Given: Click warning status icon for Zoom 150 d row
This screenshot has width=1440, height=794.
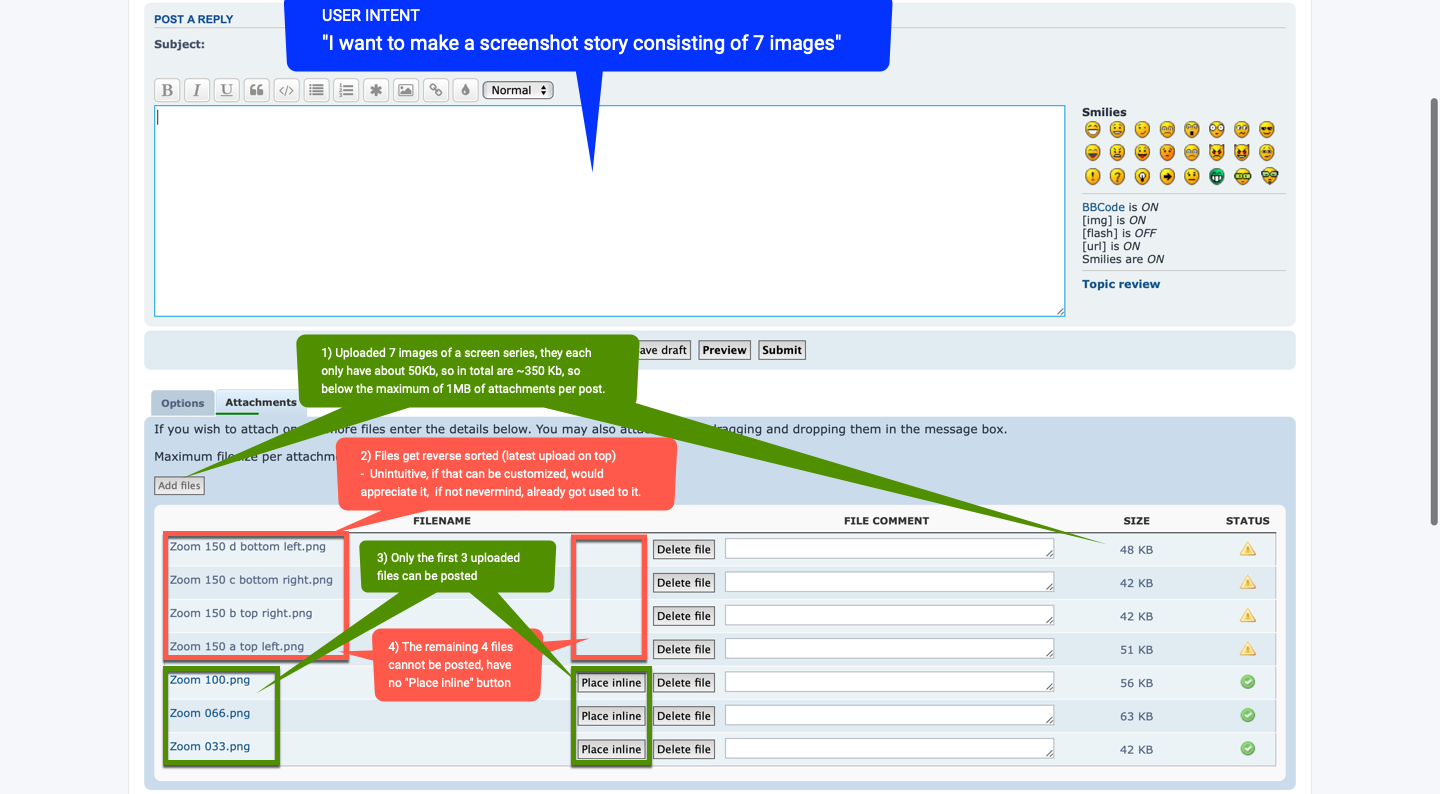Looking at the screenshot, I should [x=1247, y=549].
